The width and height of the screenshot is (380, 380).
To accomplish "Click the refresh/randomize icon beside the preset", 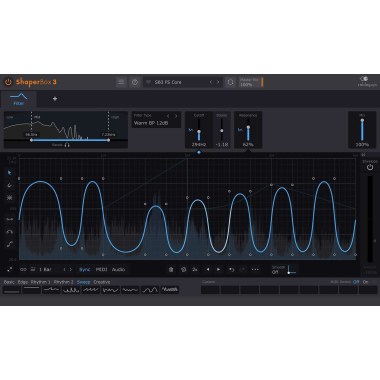I will click(x=230, y=82).
